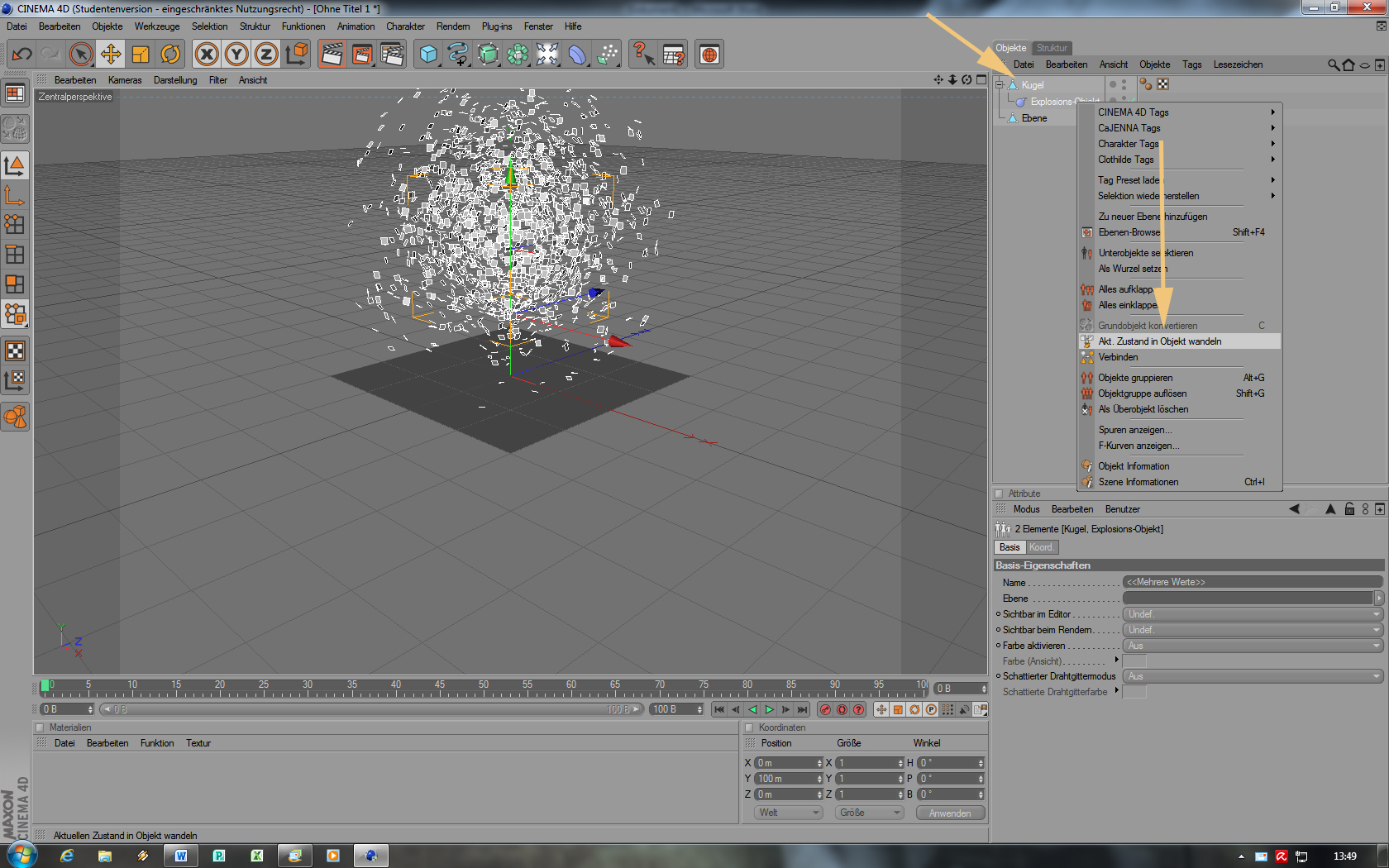Click the orange spheres icon in left palette

click(15, 417)
